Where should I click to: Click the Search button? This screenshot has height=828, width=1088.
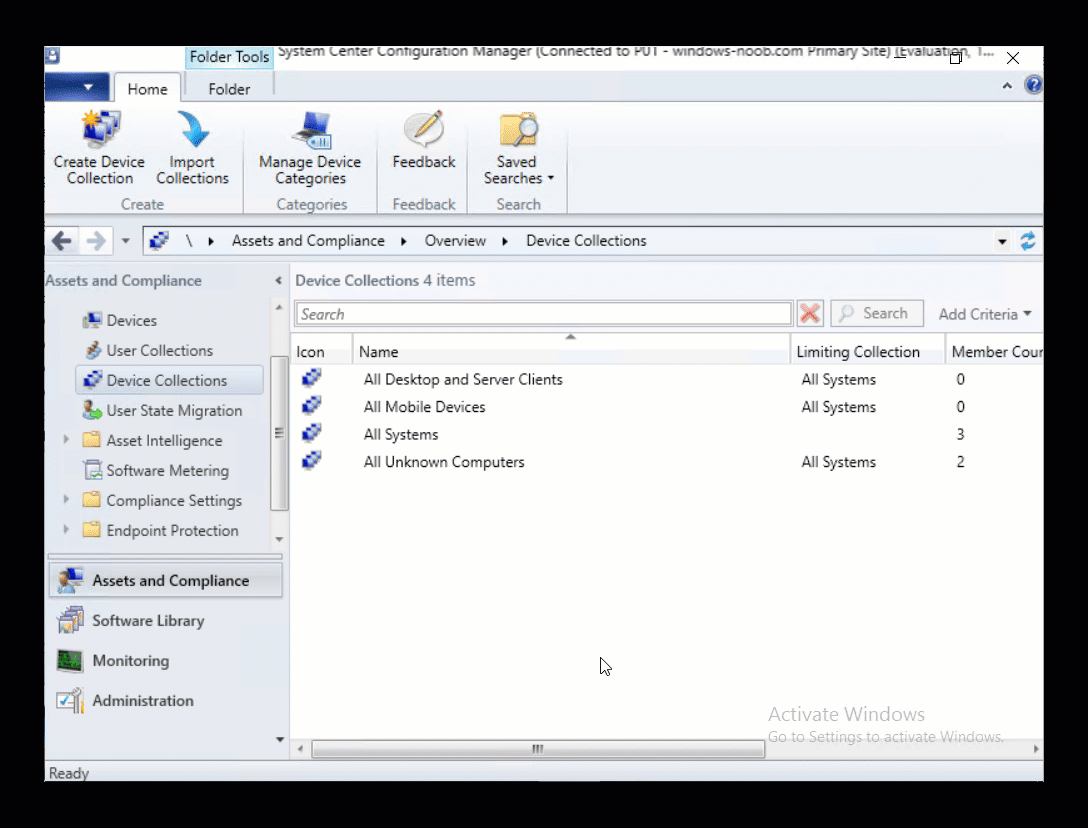[877, 314]
